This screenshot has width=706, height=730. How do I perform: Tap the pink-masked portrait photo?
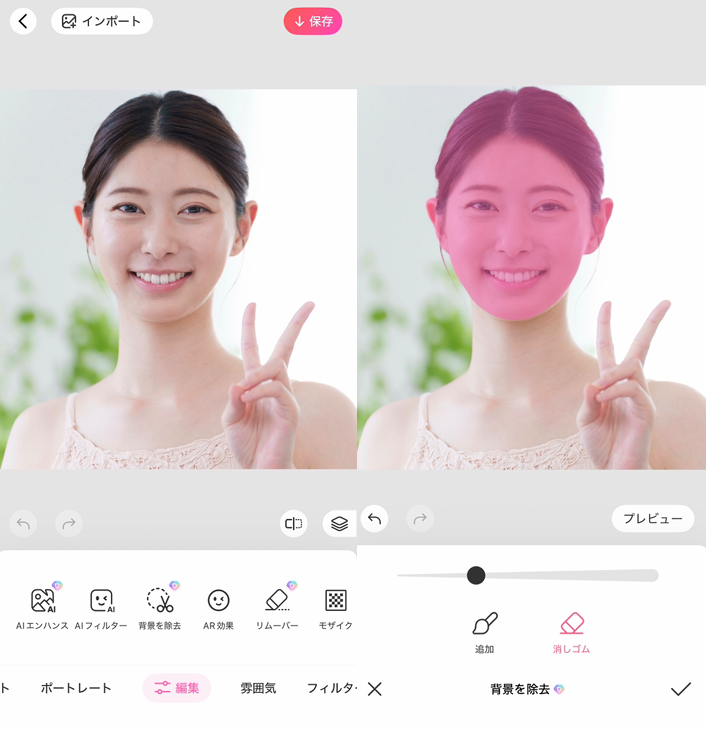tap(531, 277)
